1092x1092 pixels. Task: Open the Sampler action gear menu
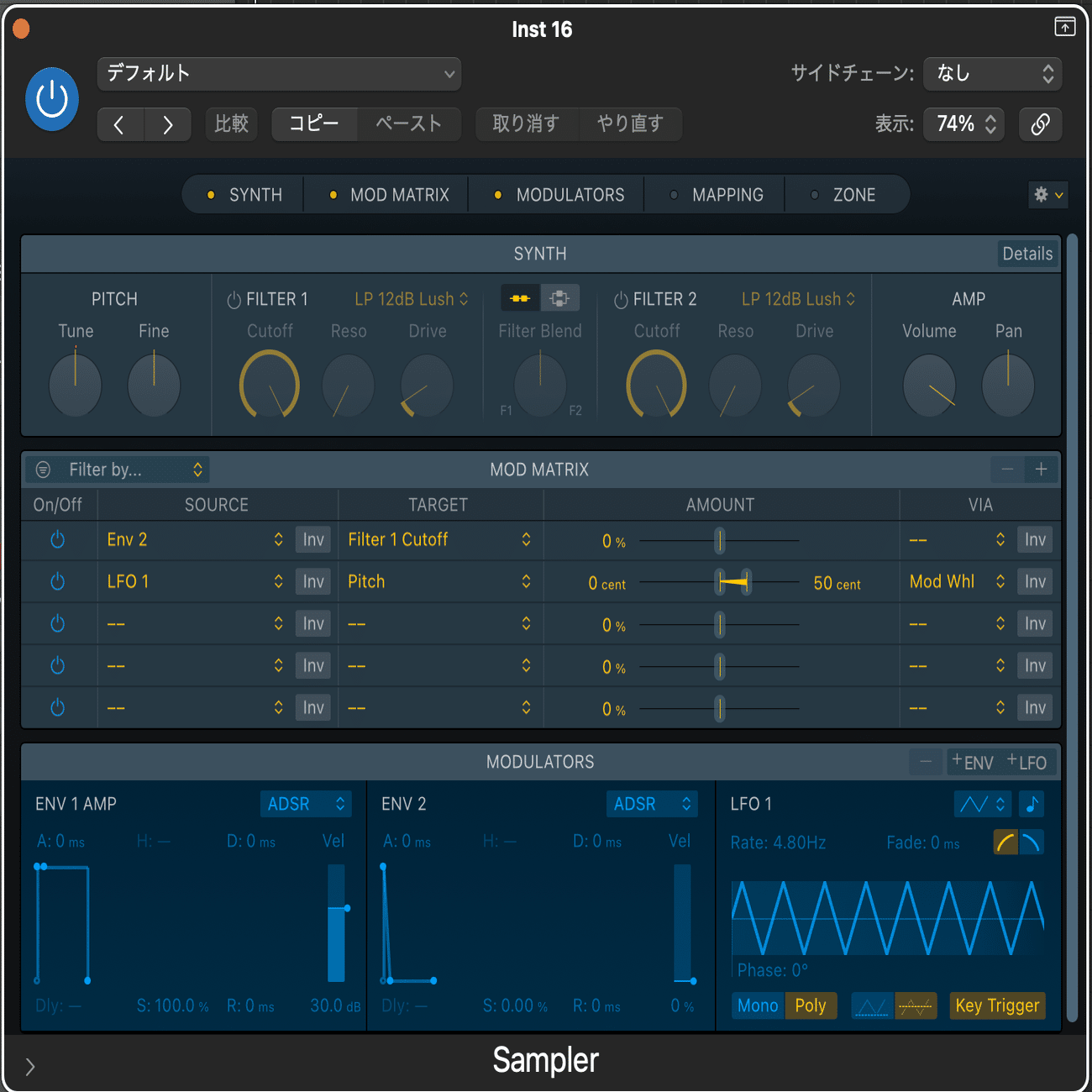coord(1047,194)
